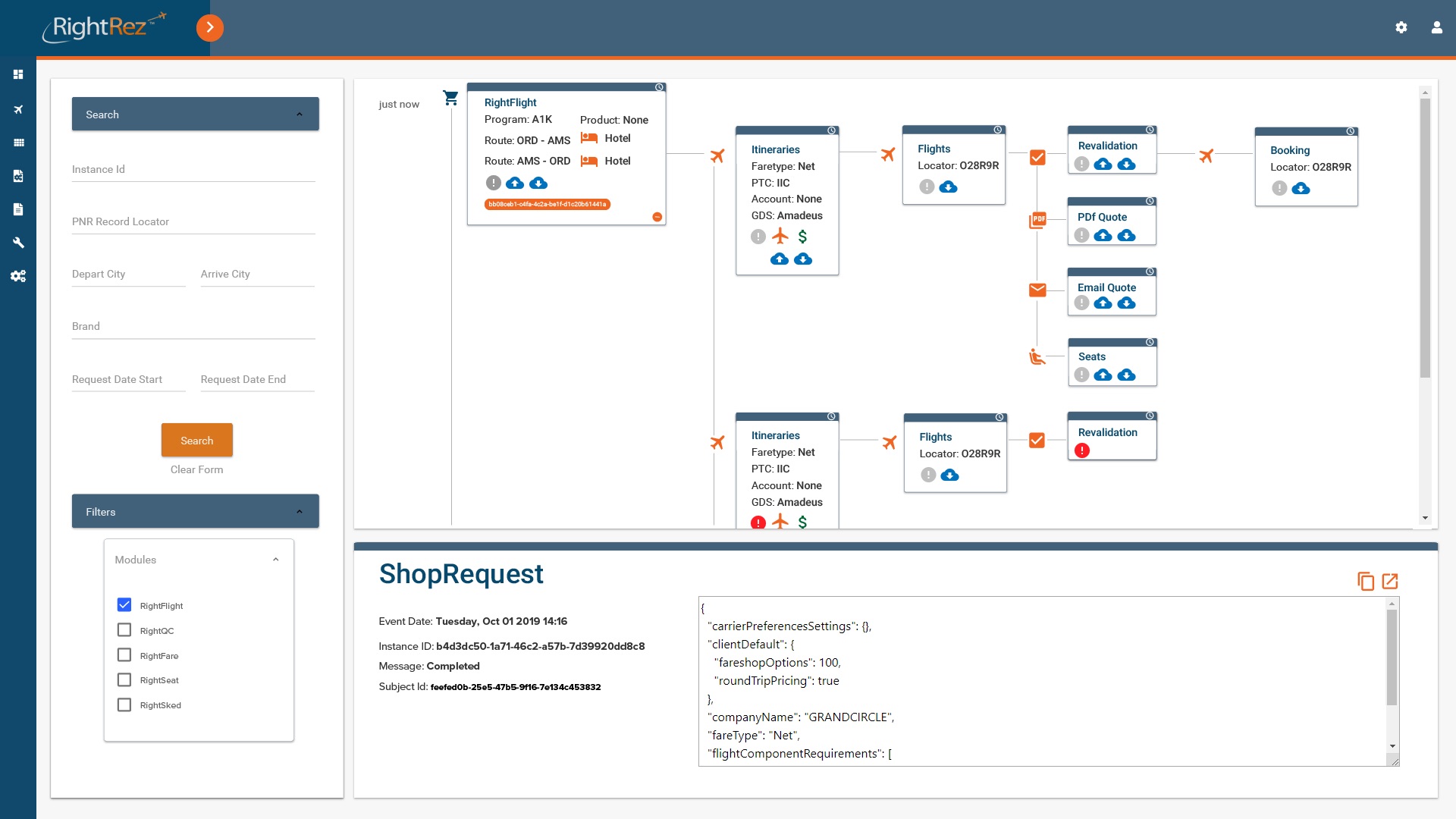Click upload cloud icon in Seats card
Image resolution: width=1456 pixels, height=819 pixels.
pyautogui.click(x=1103, y=375)
